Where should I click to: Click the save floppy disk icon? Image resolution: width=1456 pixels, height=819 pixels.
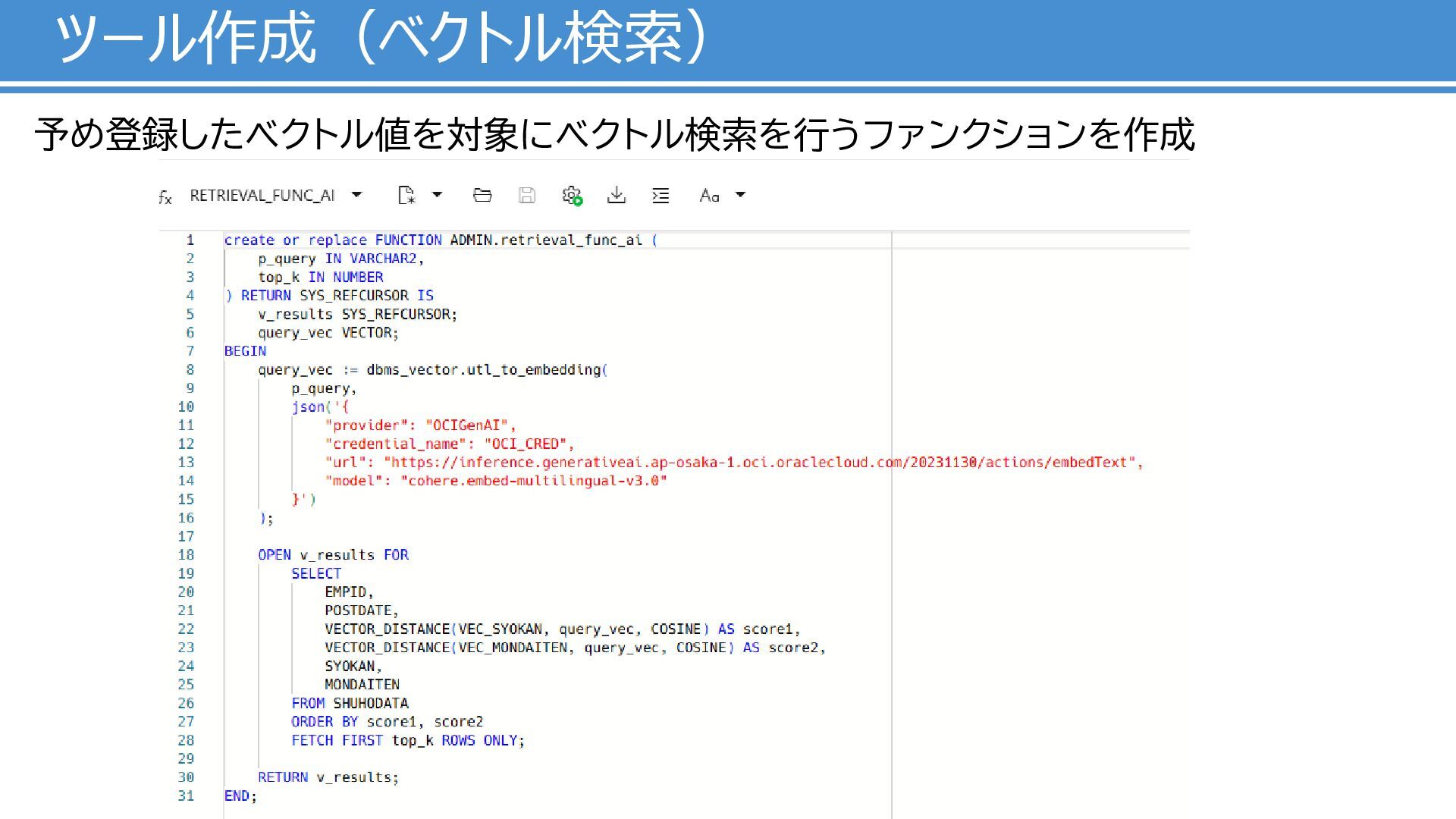pos(526,196)
